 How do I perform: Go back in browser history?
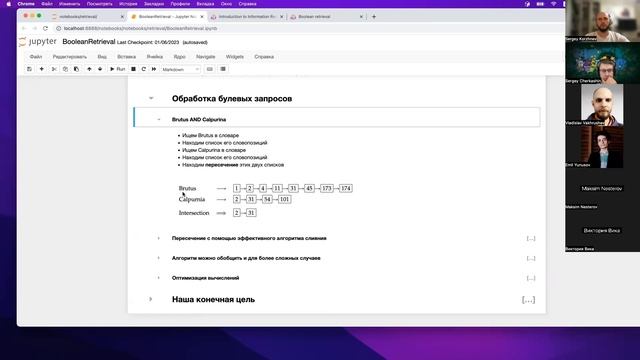point(24,28)
